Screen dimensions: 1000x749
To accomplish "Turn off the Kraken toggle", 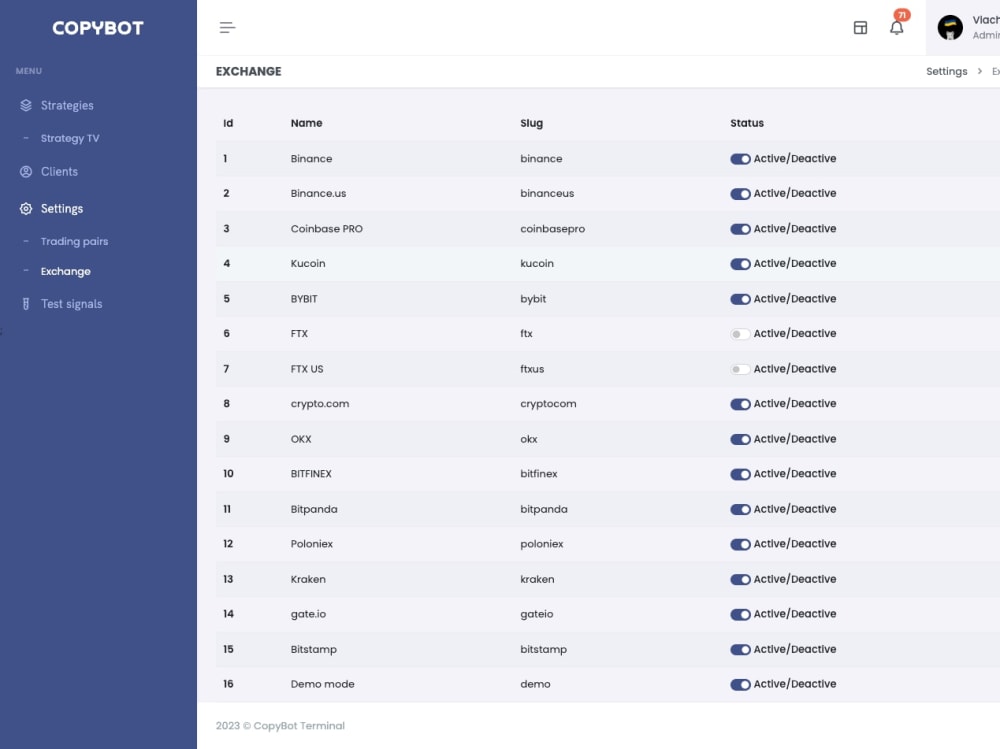I will [x=740, y=579].
